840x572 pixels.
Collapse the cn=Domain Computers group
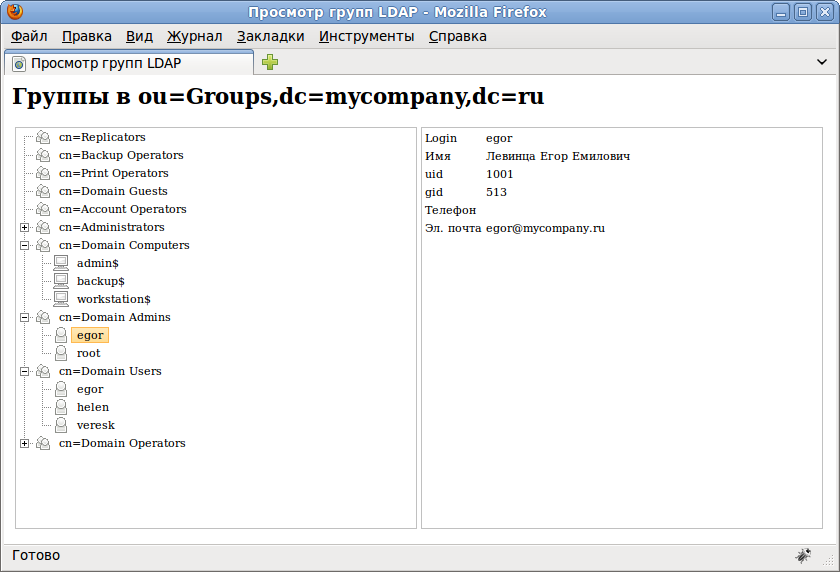coord(25,245)
